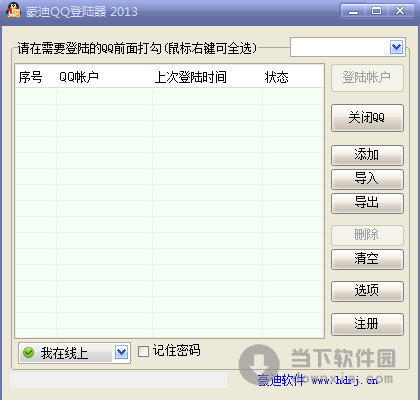
Task: Click the 导出 export button
Action: point(367,203)
